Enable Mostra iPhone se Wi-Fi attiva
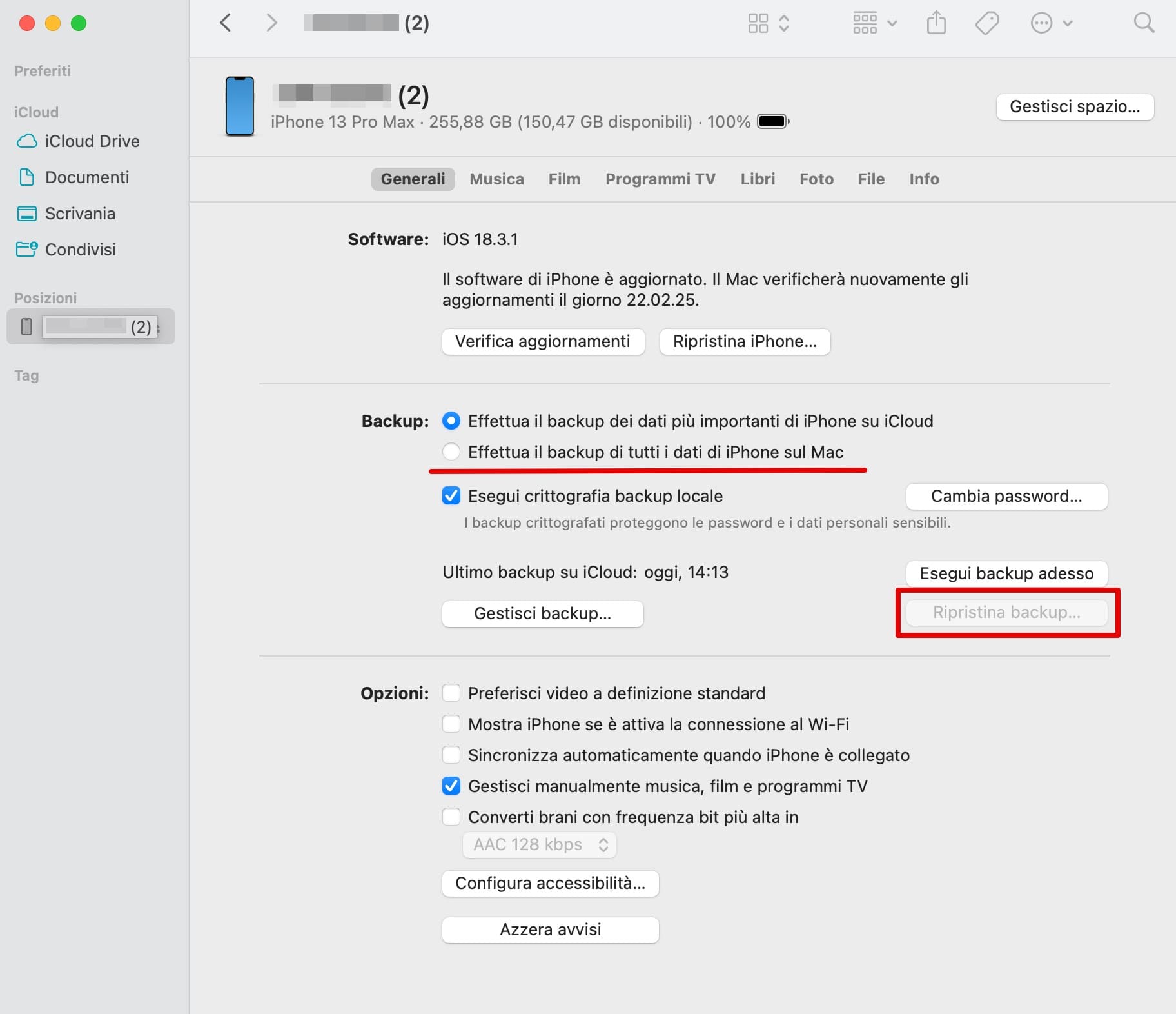 [451, 724]
